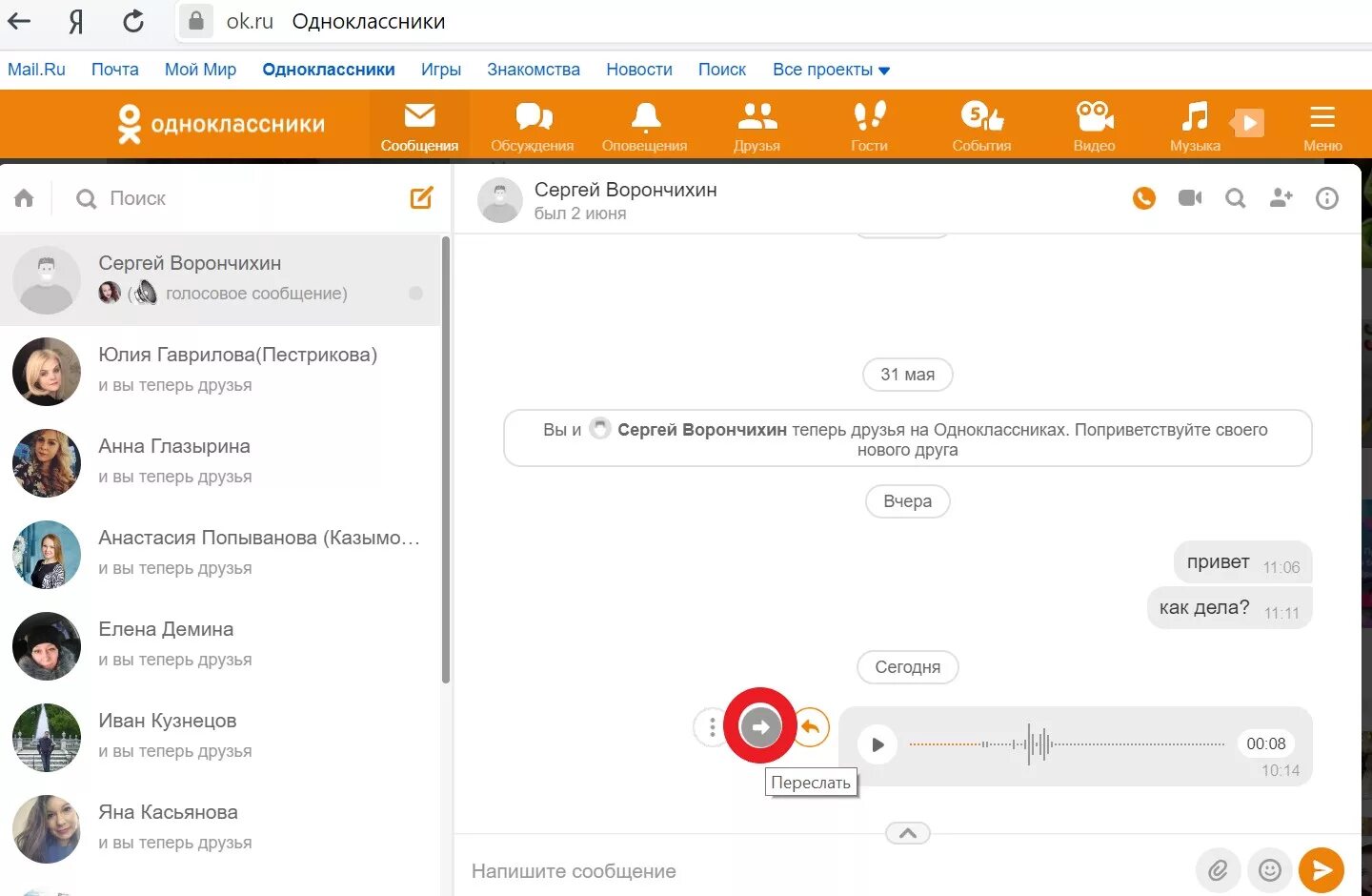Open the События tab
The image size is (1372, 896).
(981, 125)
